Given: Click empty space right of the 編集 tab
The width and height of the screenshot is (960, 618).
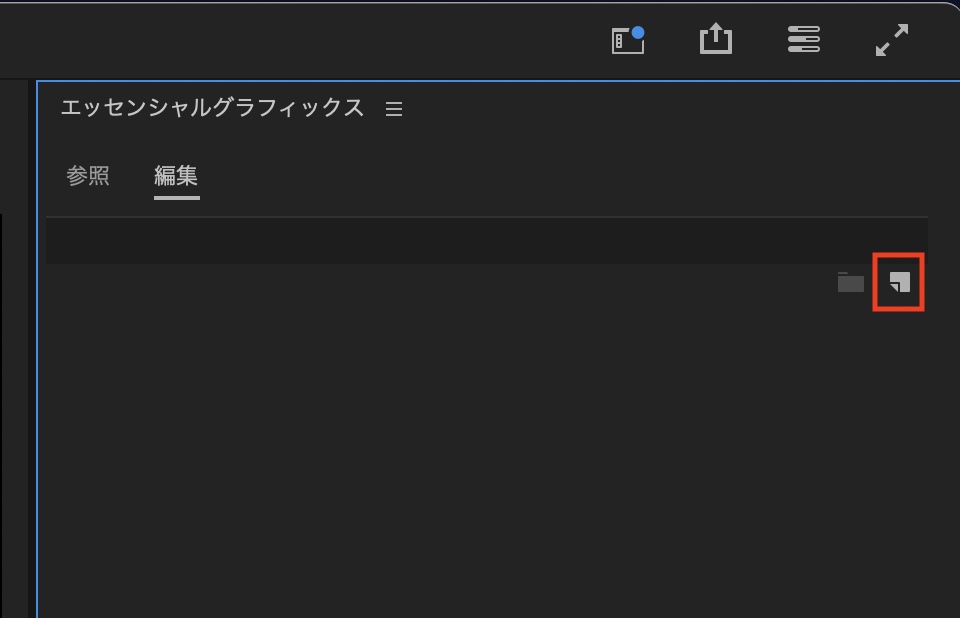Looking at the screenshot, I should (x=500, y=176).
